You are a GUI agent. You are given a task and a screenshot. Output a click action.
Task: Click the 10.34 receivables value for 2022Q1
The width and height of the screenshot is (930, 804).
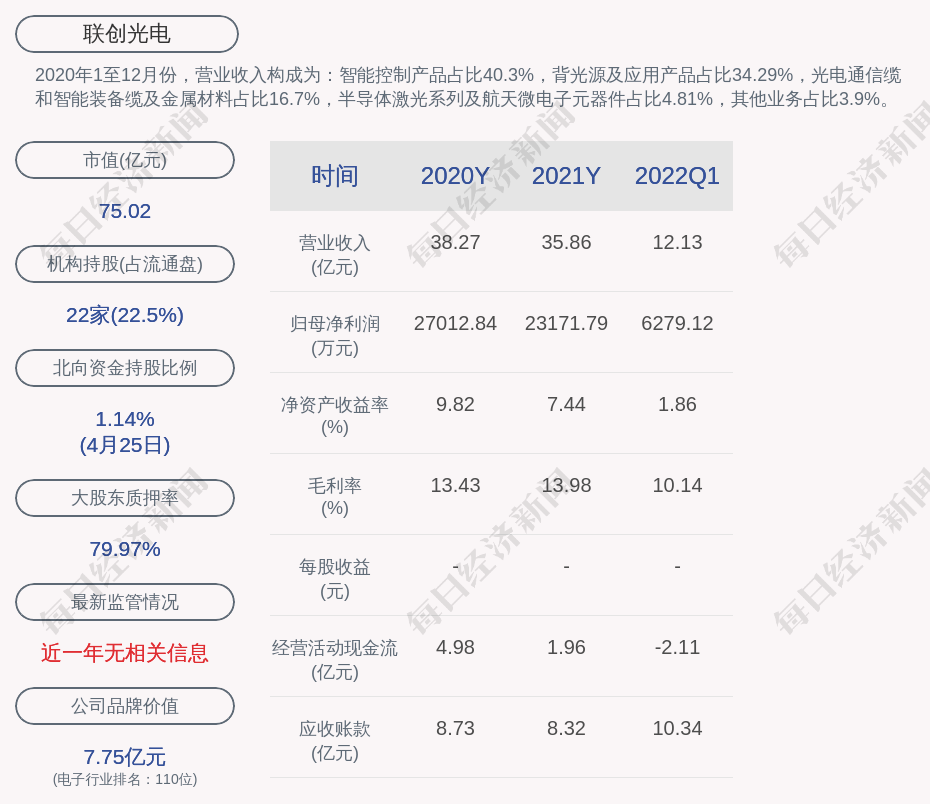point(677,729)
